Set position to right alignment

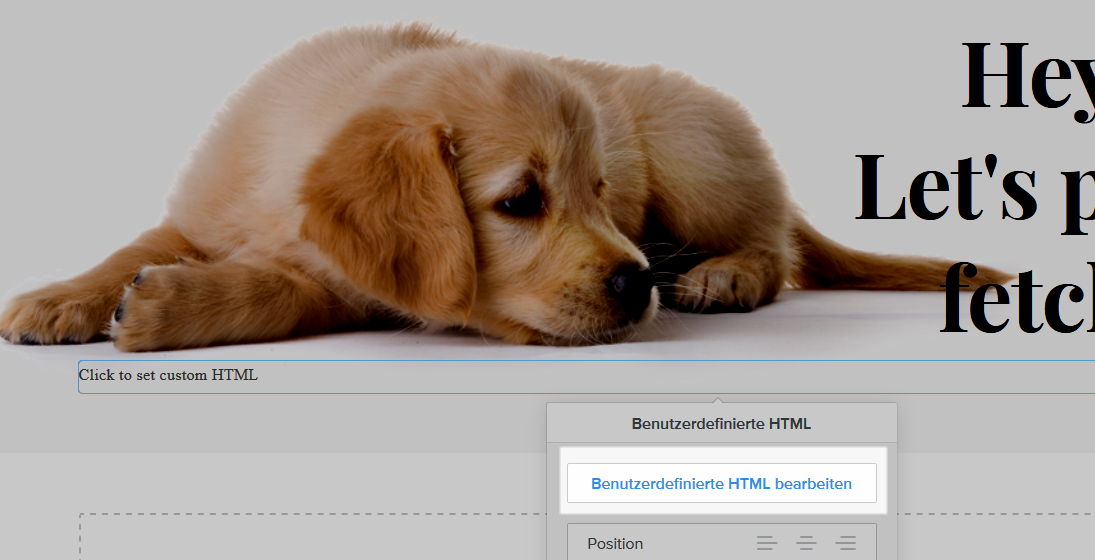pos(846,543)
